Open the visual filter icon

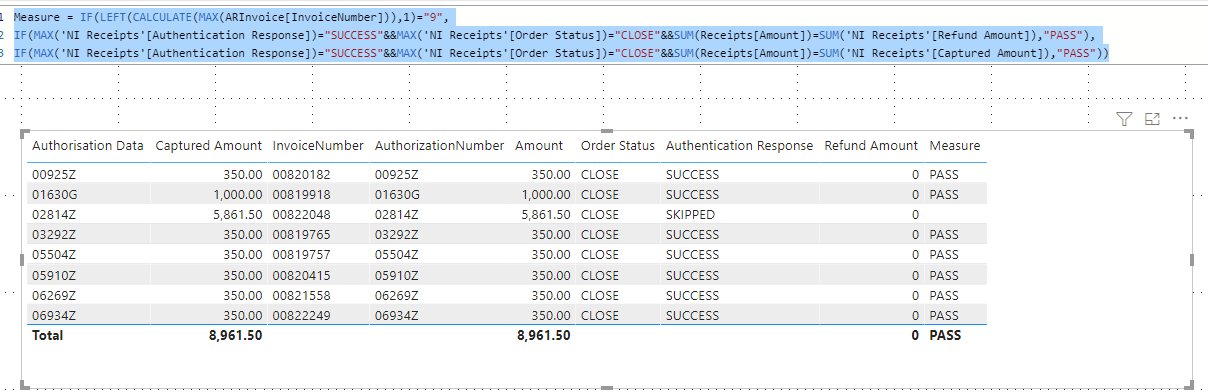1123,119
